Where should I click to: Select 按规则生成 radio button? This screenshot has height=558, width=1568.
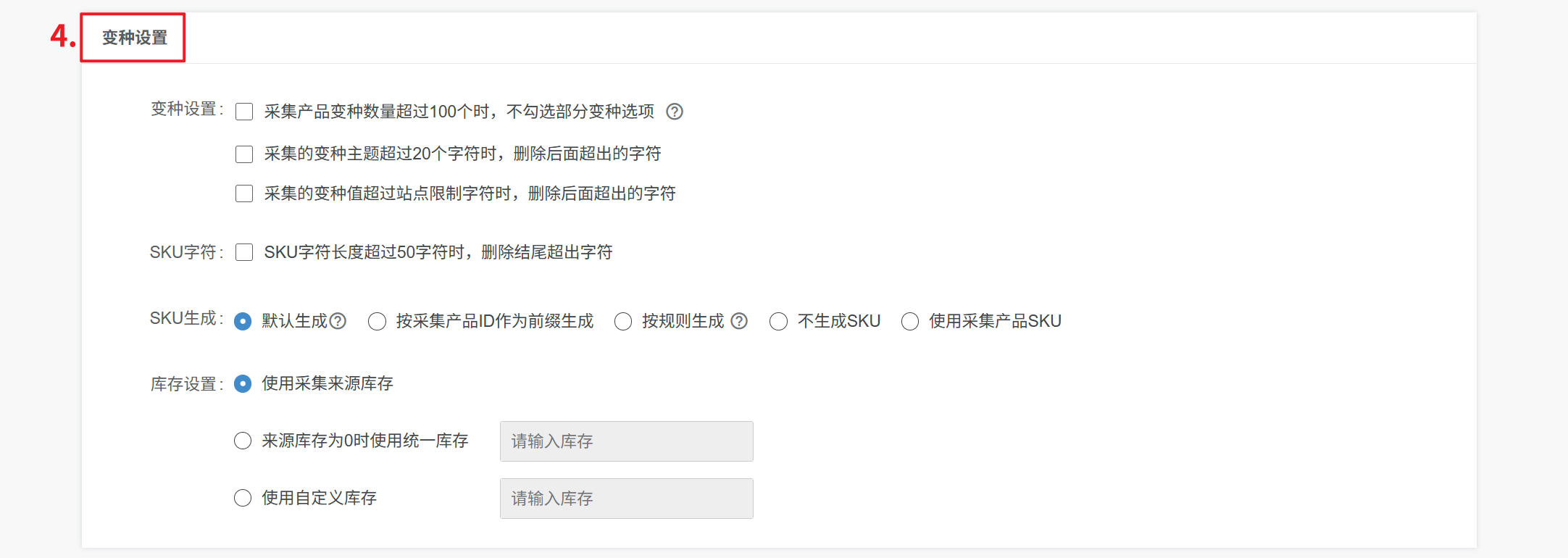pyautogui.click(x=623, y=321)
